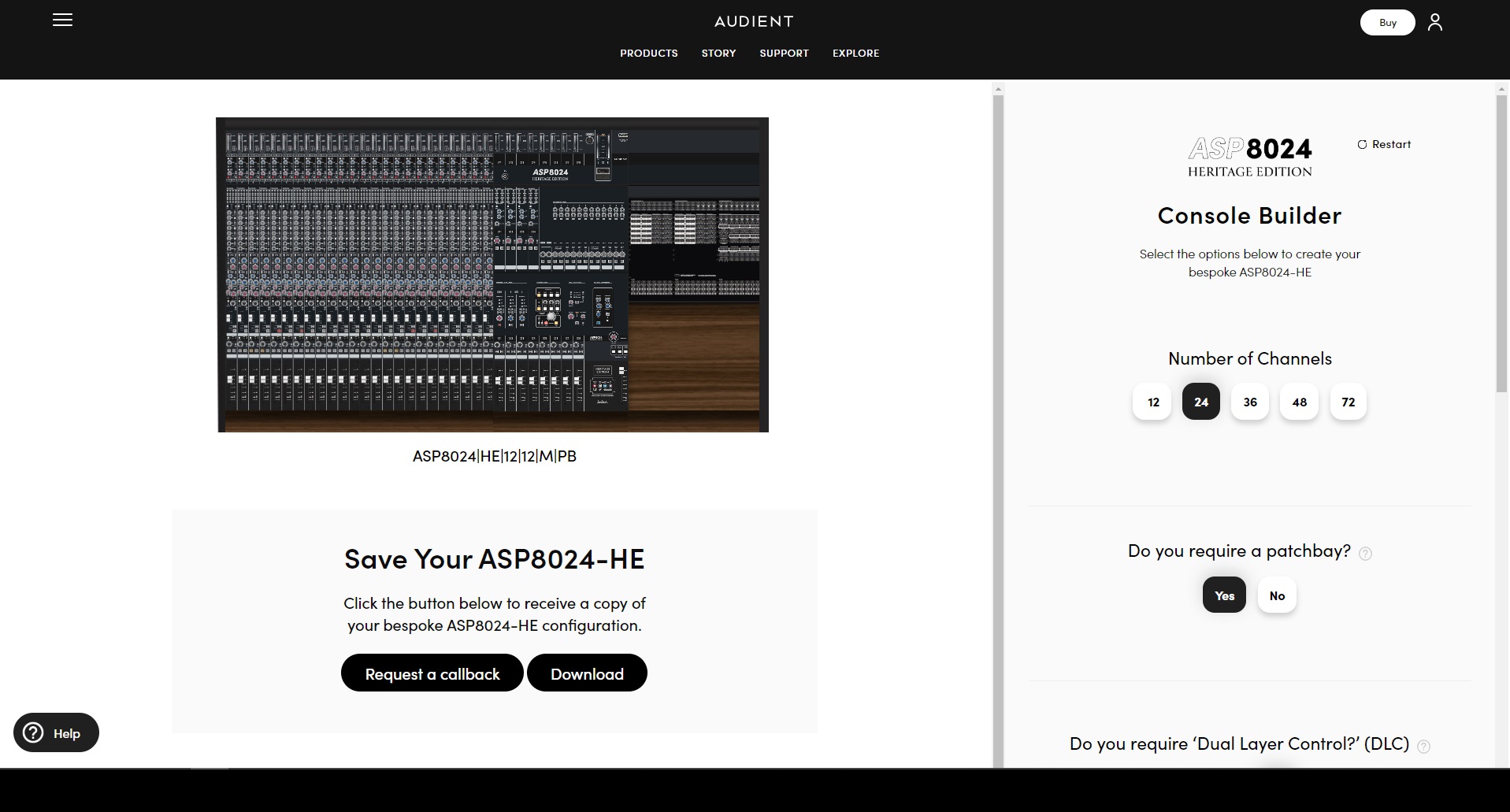1510x812 pixels.
Task: Click the patchbay question mark info icon
Action: [1365, 554]
